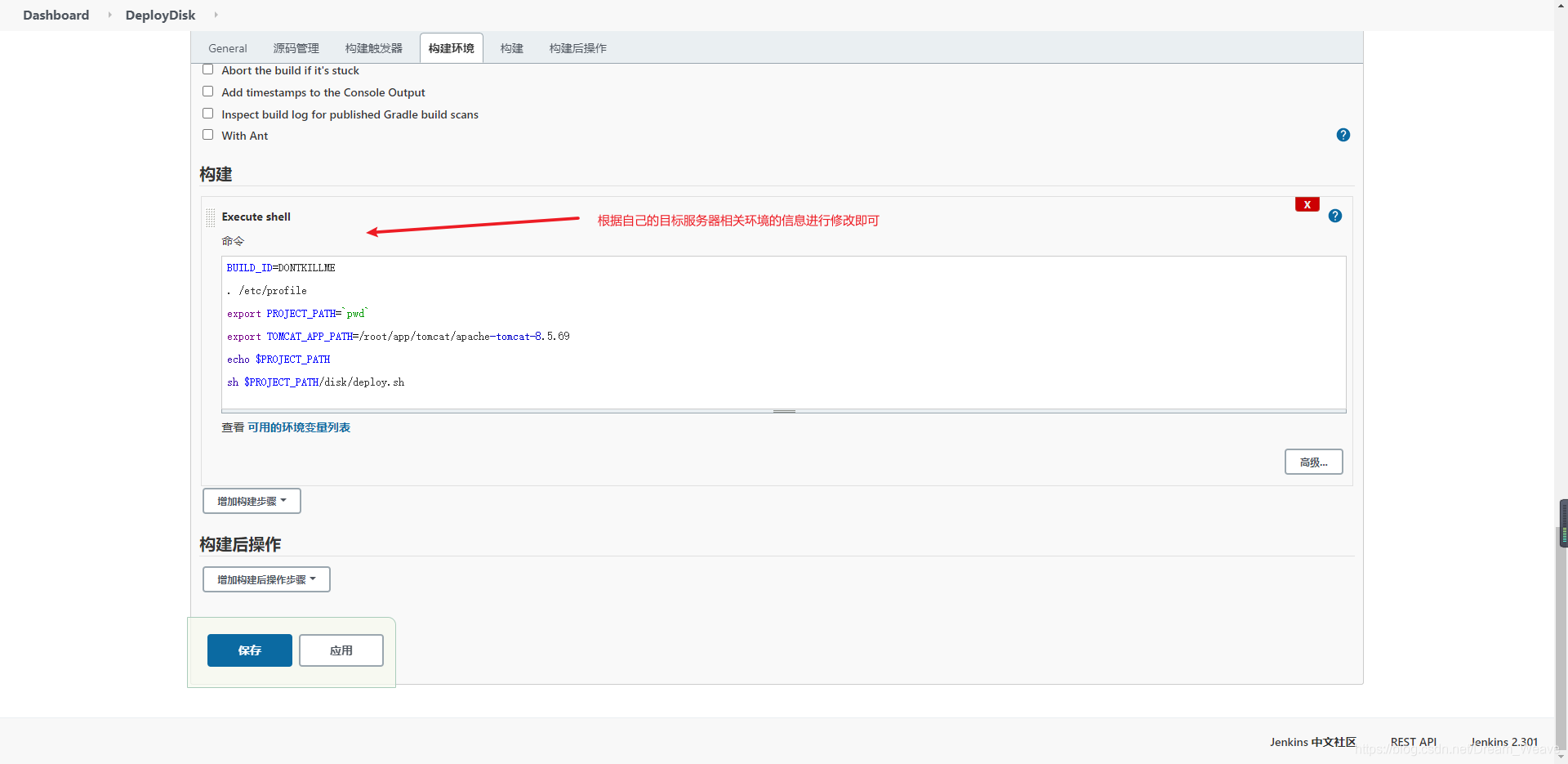Image resolution: width=1568 pixels, height=764 pixels.
Task: Open Jenkins 中文社区 link
Action: (1312, 742)
